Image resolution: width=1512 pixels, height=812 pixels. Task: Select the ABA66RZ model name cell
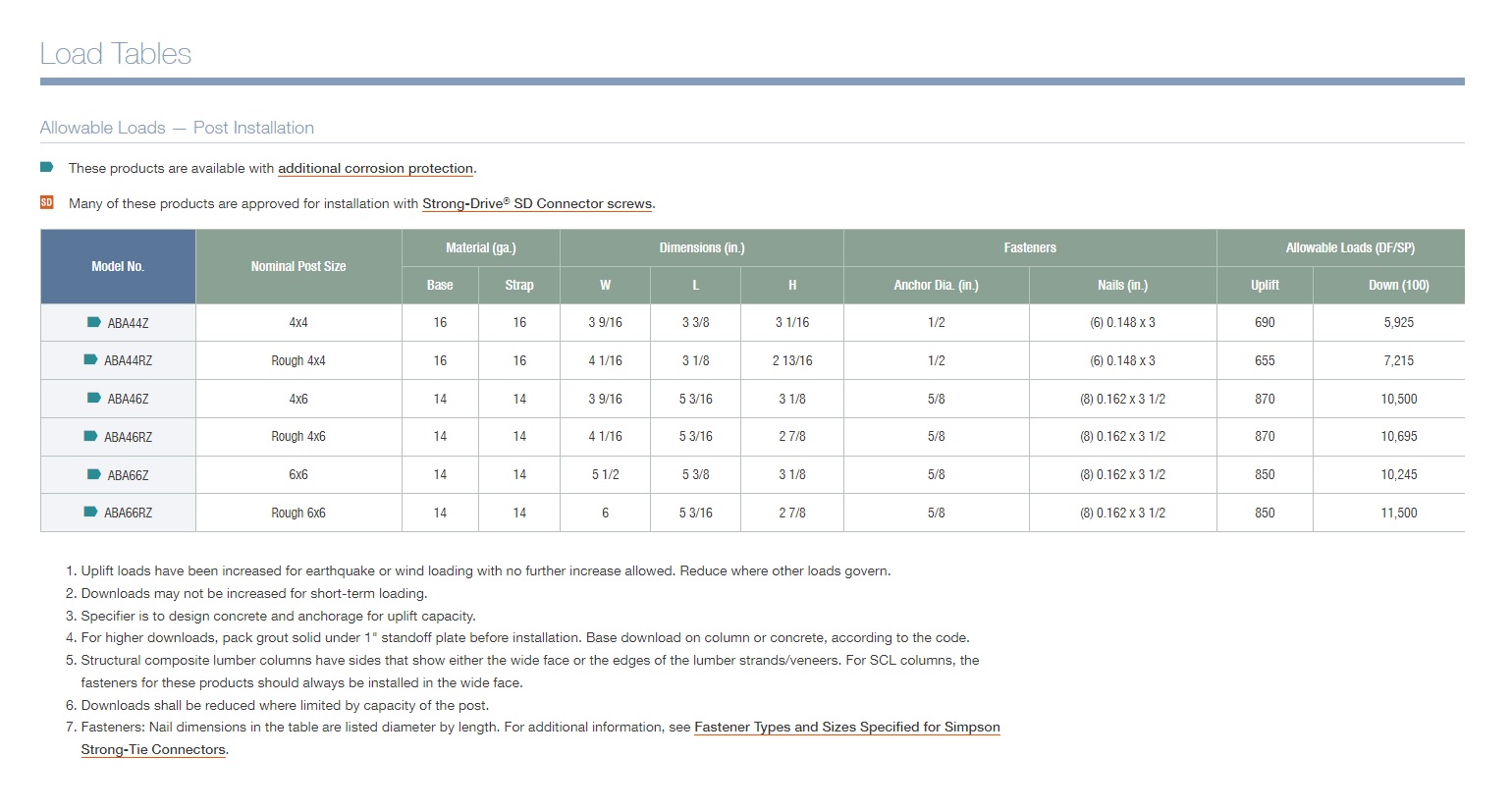tap(129, 514)
